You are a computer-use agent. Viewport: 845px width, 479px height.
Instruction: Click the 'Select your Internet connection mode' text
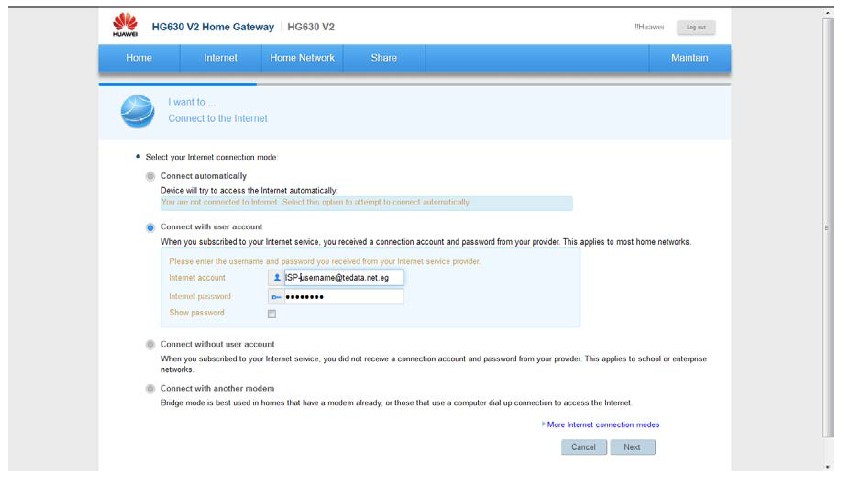tap(211, 157)
